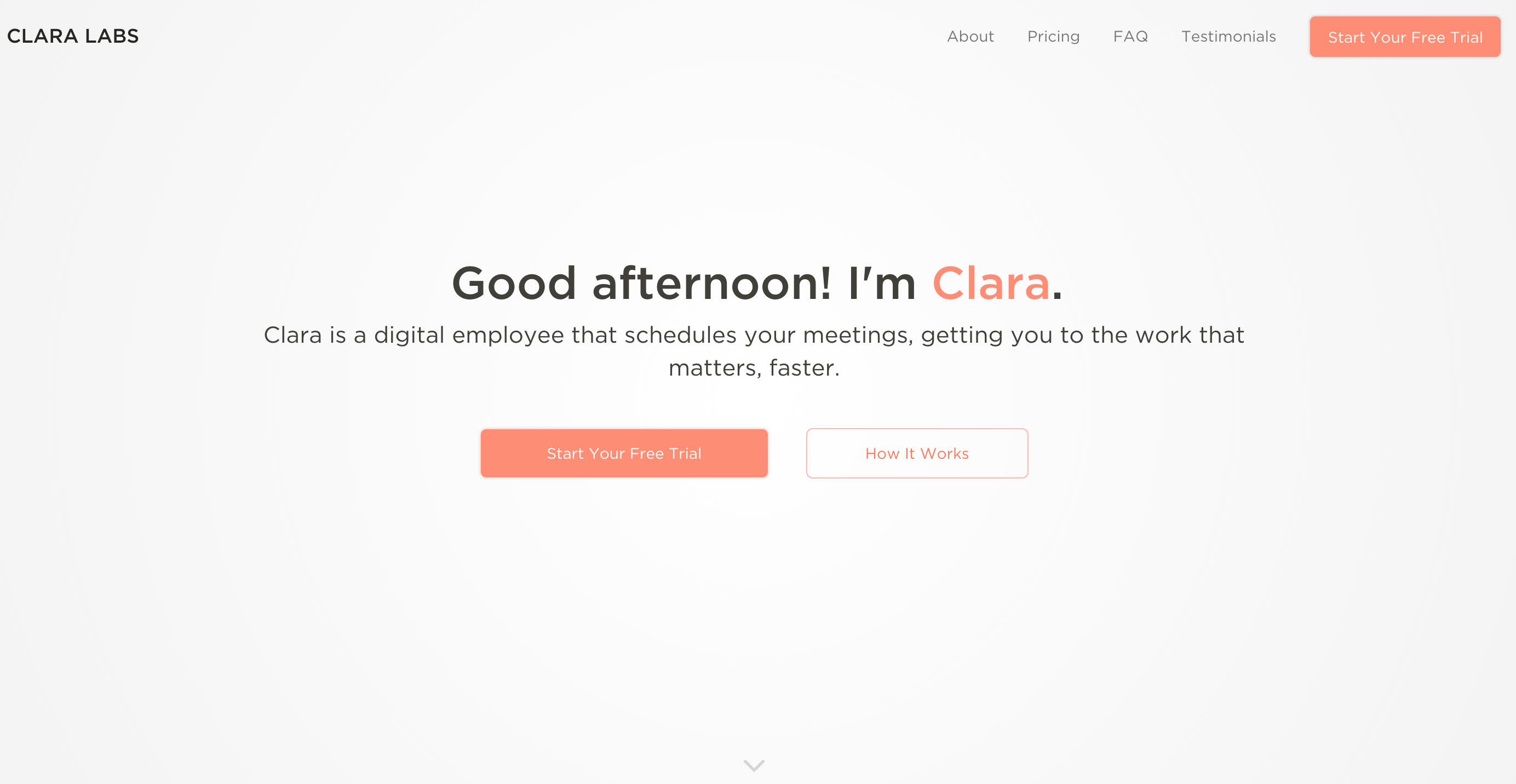Select the Testimonials section
Image resolution: width=1516 pixels, height=784 pixels.
(x=1228, y=36)
